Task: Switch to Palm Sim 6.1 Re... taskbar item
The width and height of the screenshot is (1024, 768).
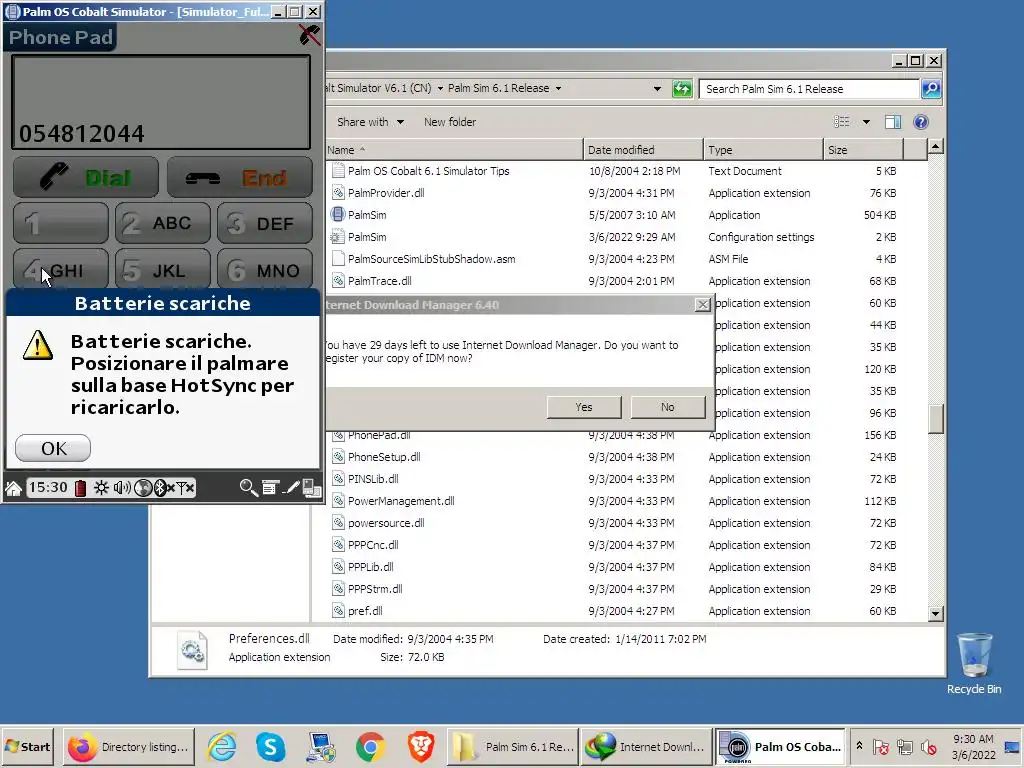Action: 513,746
